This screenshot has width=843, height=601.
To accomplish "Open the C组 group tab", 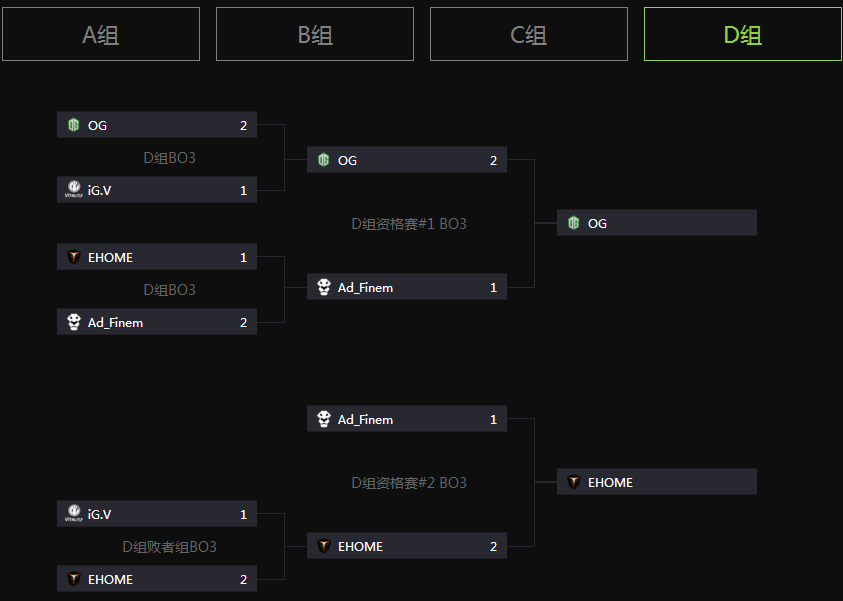I will tap(529, 34).
